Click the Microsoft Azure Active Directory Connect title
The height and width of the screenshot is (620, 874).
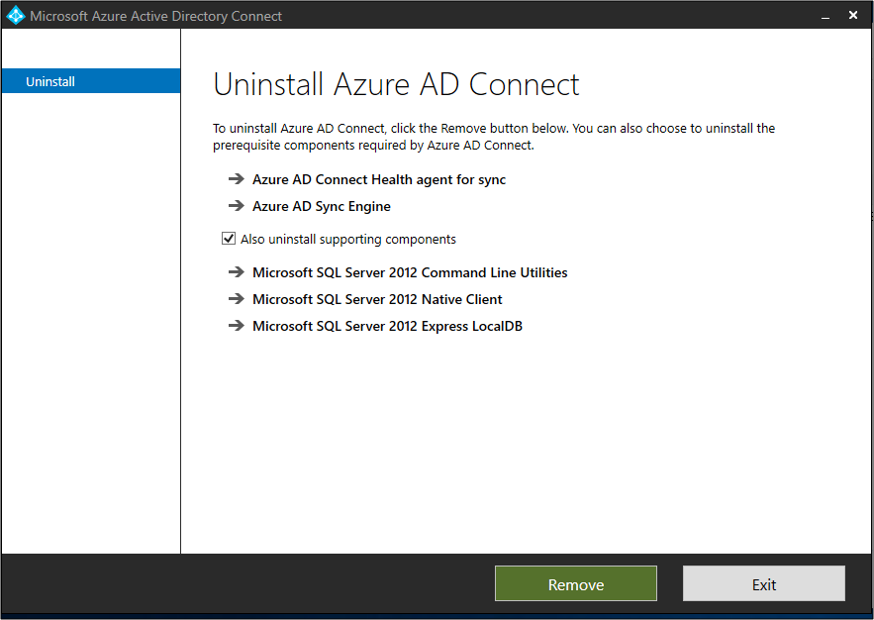pos(156,16)
